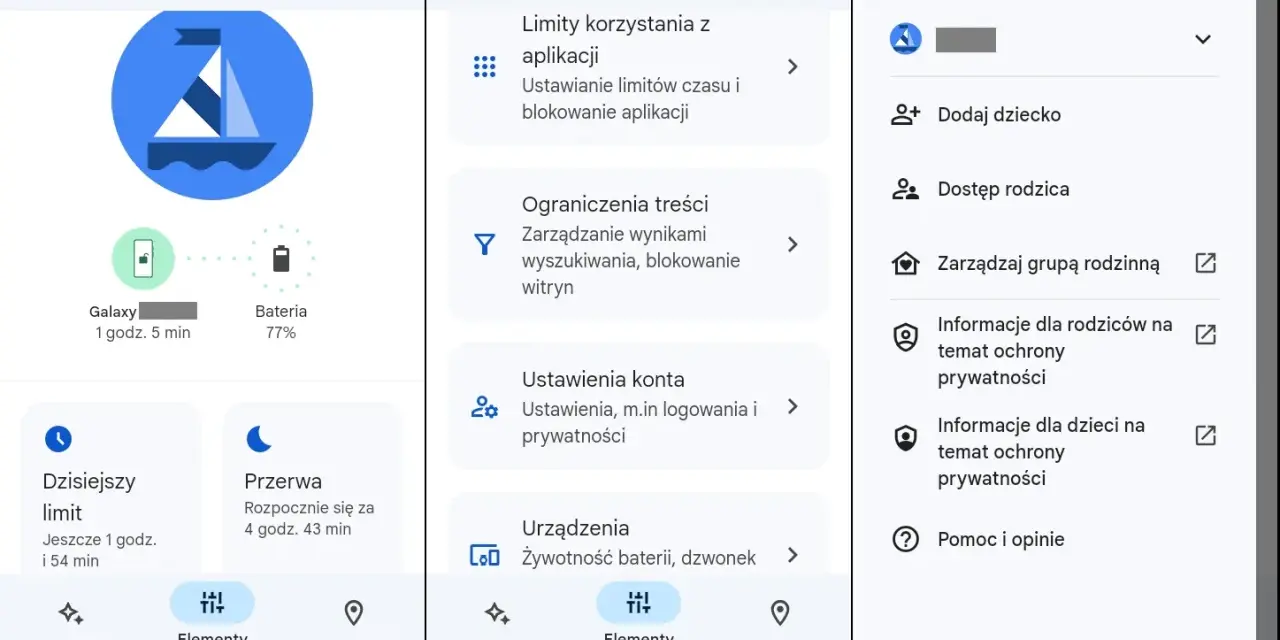Click the moon icon on Przerwa card
The height and width of the screenshot is (640, 1280).
pyautogui.click(x=259, y=438)
